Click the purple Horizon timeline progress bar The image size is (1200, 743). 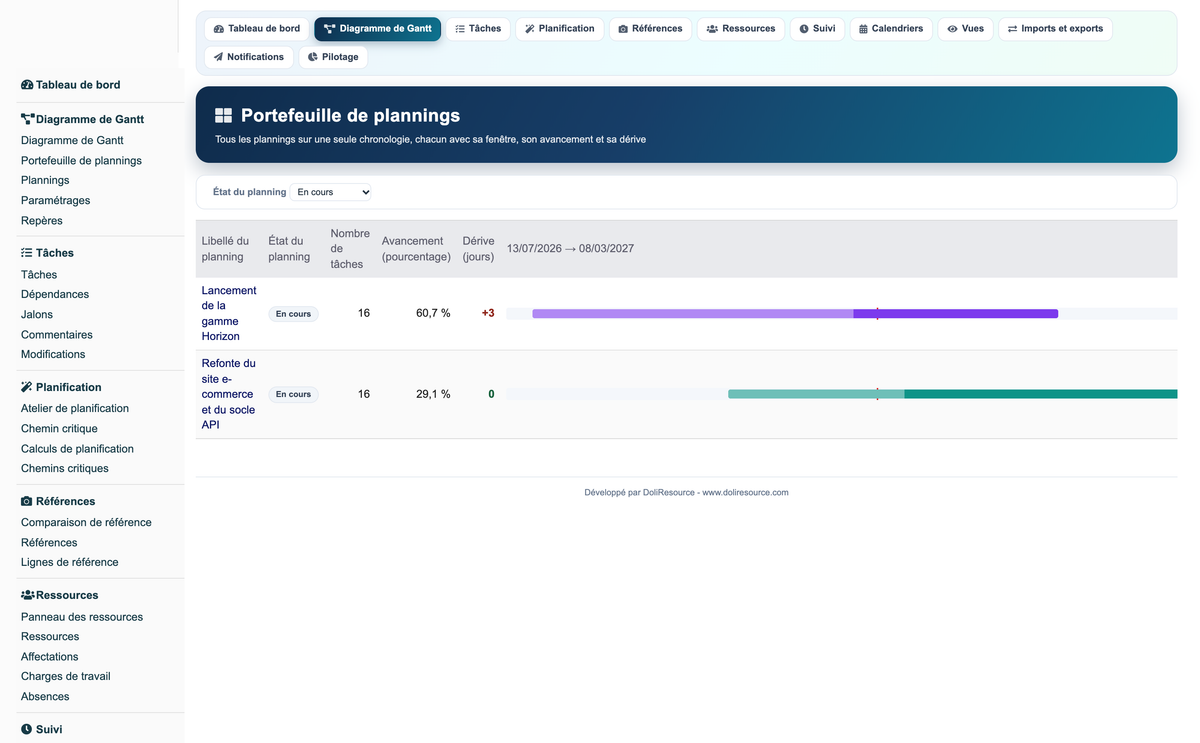point(795,314)
